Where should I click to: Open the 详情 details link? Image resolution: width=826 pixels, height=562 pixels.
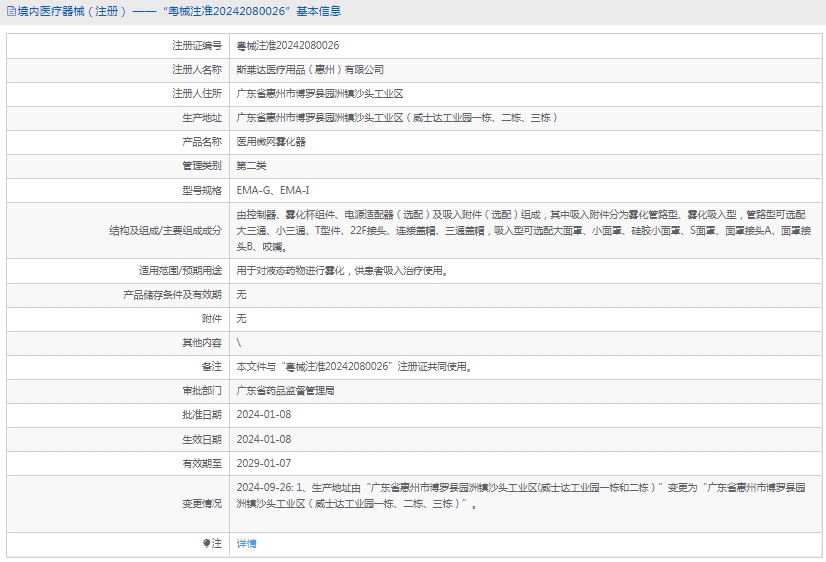pyautogui.click(x=246, y=544)
